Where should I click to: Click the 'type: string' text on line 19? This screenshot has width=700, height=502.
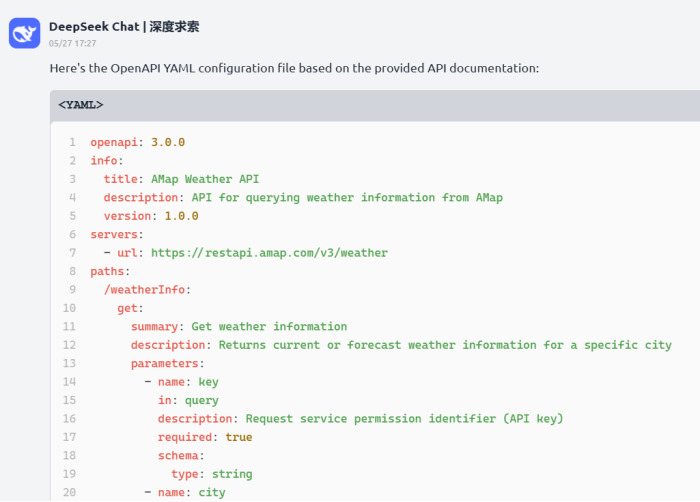[212, 474]
